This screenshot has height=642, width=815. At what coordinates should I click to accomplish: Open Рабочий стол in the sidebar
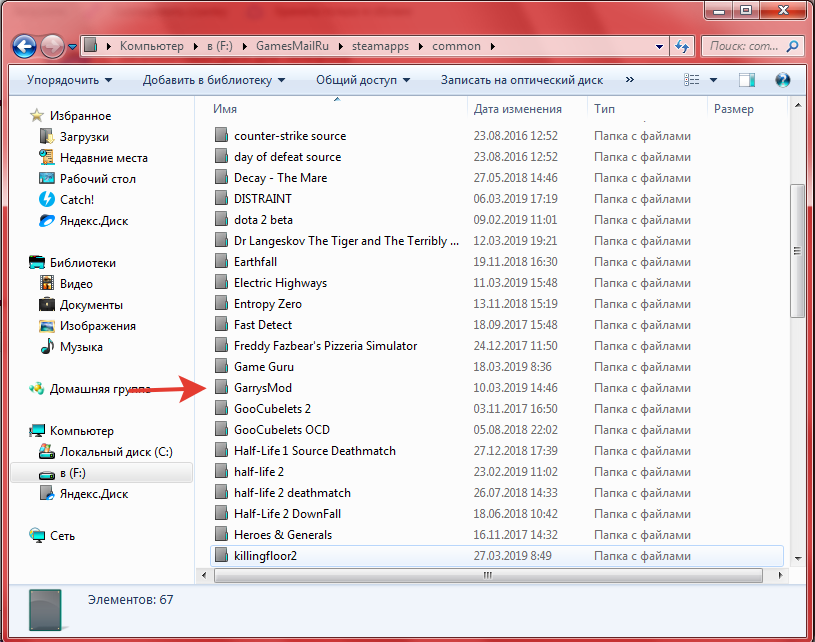(98, 179)
